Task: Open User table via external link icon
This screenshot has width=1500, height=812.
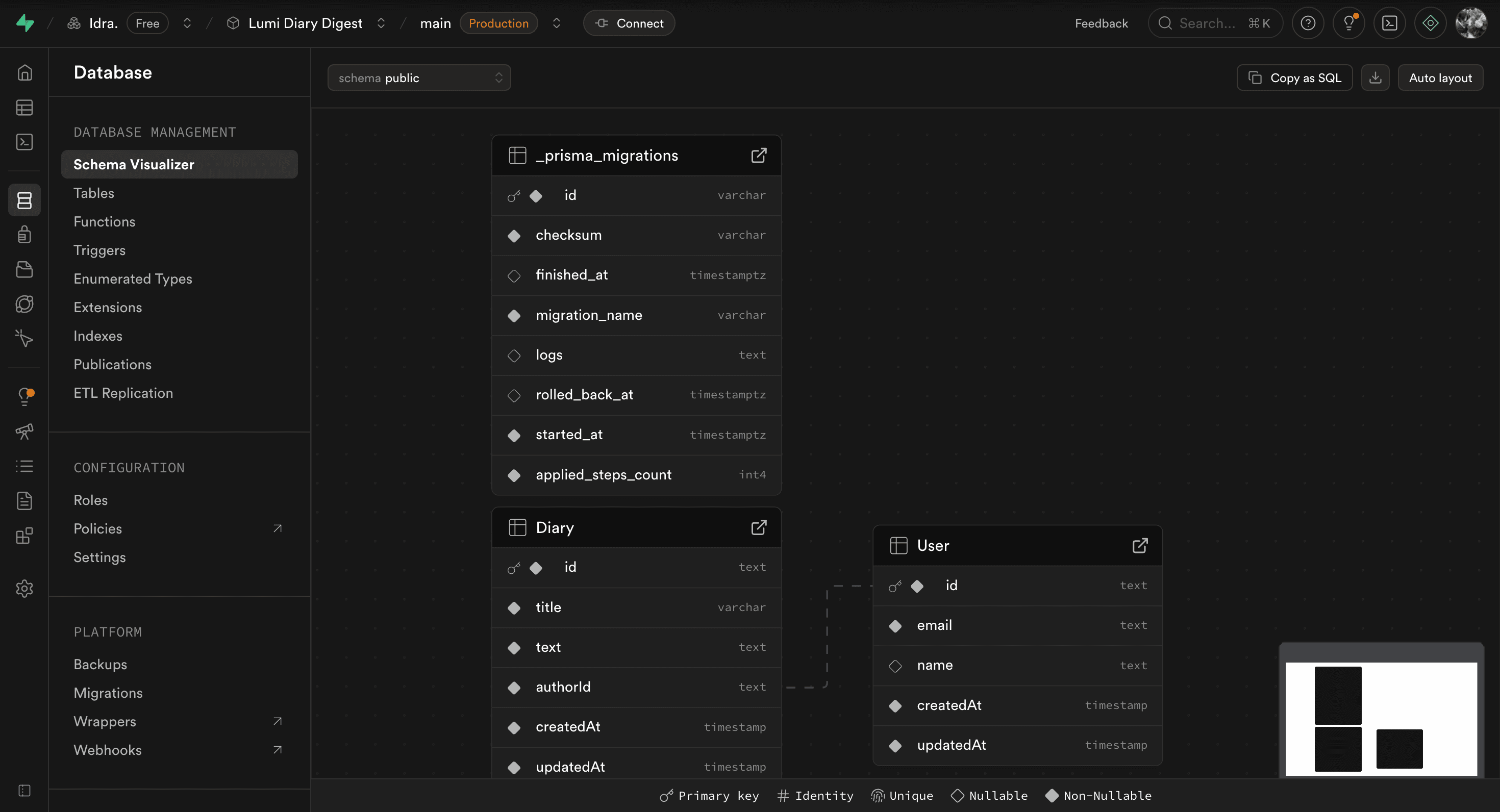Action: 1140,545
